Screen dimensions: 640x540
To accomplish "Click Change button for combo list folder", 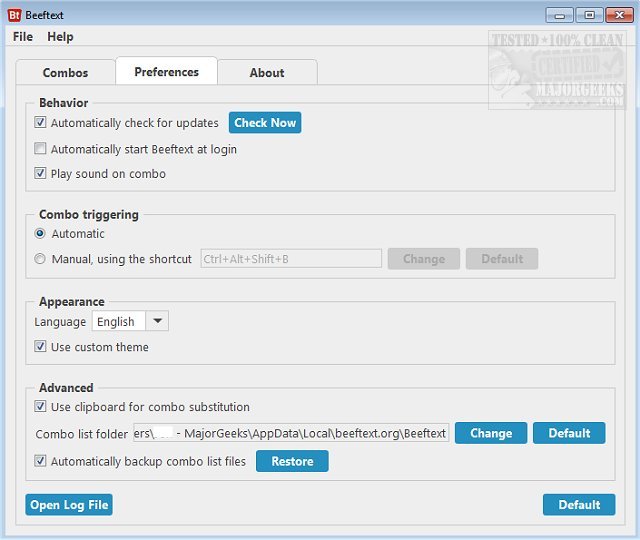I will point(491,433).
